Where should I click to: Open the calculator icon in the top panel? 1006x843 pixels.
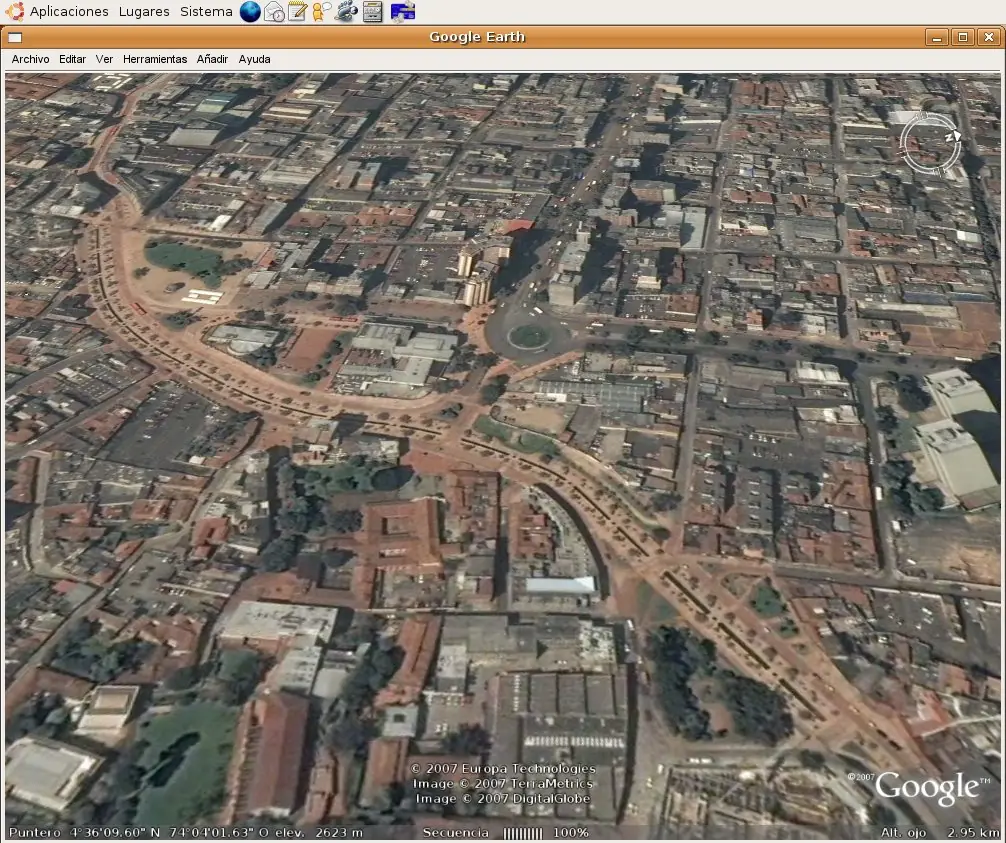pos(372,12)
